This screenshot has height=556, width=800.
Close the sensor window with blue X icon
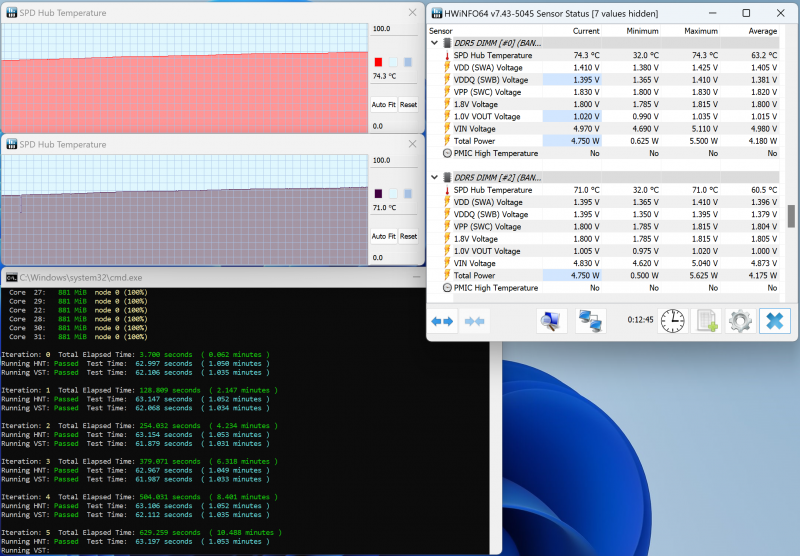coord(773,321)
